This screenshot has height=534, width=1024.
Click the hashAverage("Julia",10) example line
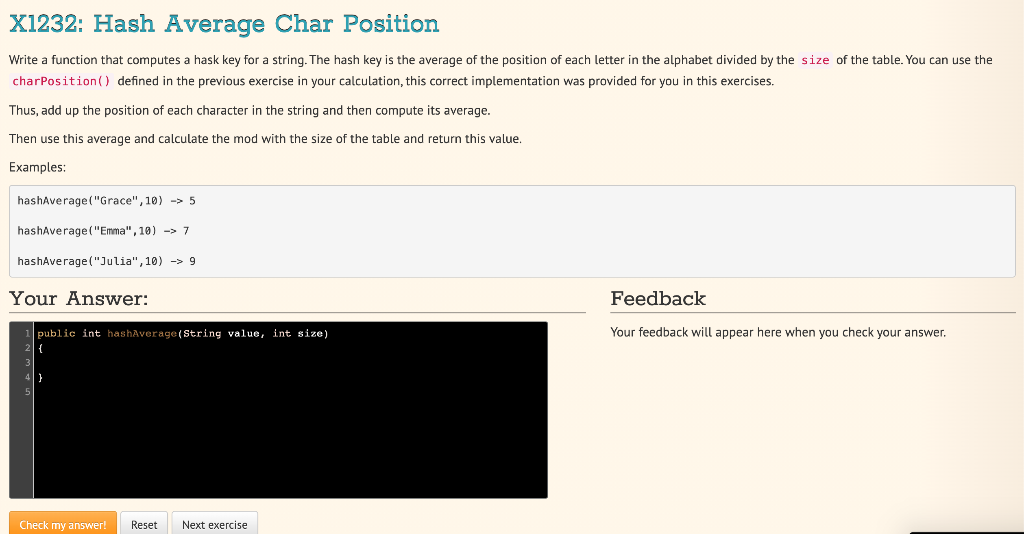coord(106,261)
